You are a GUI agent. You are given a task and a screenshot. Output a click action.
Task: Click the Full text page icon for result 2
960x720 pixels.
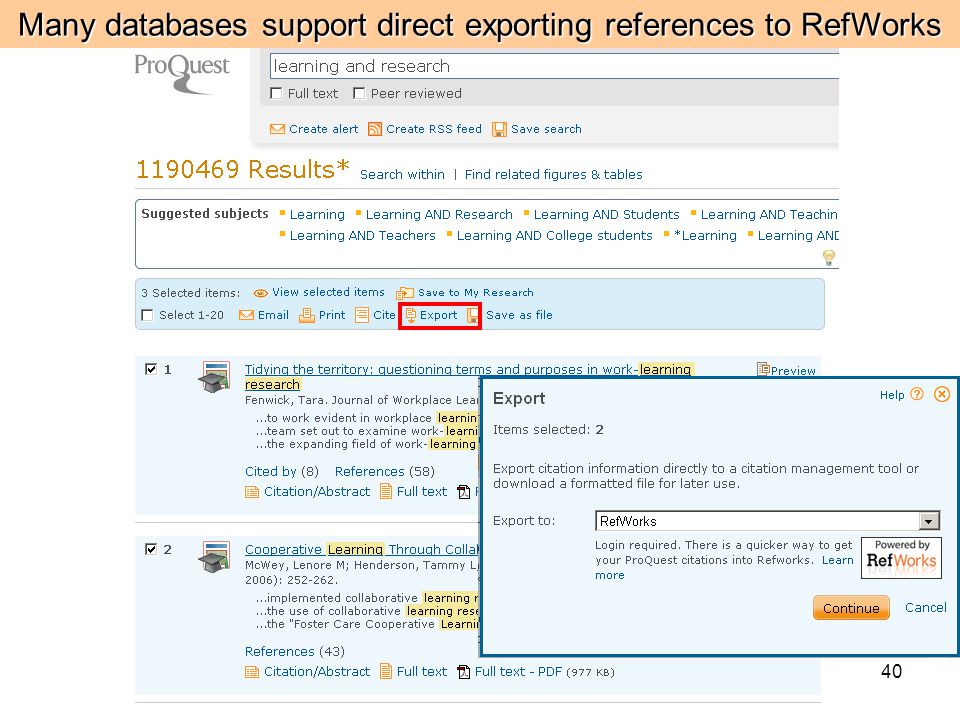coord(386,671)
